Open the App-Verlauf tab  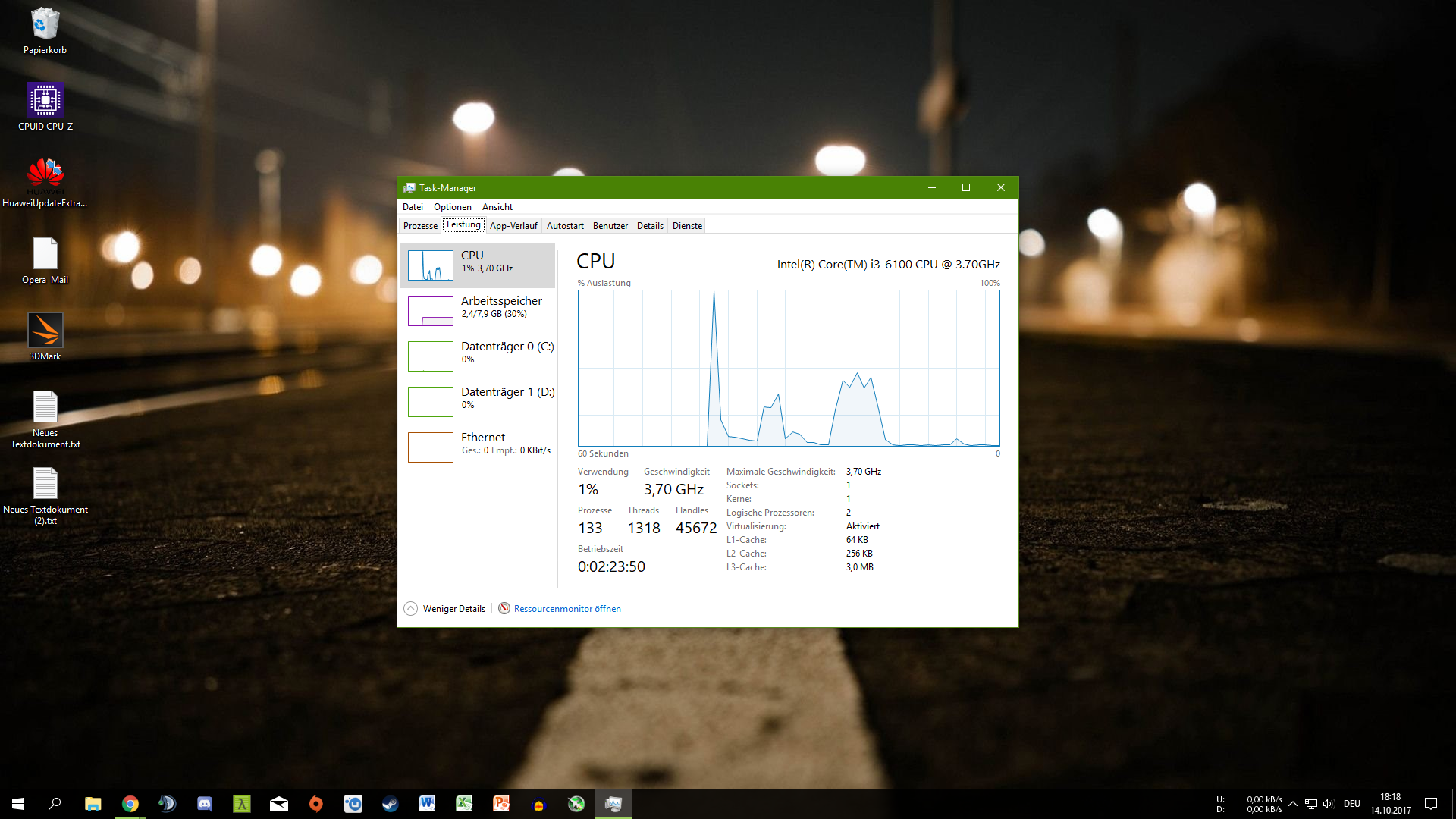tap(513, 226)
